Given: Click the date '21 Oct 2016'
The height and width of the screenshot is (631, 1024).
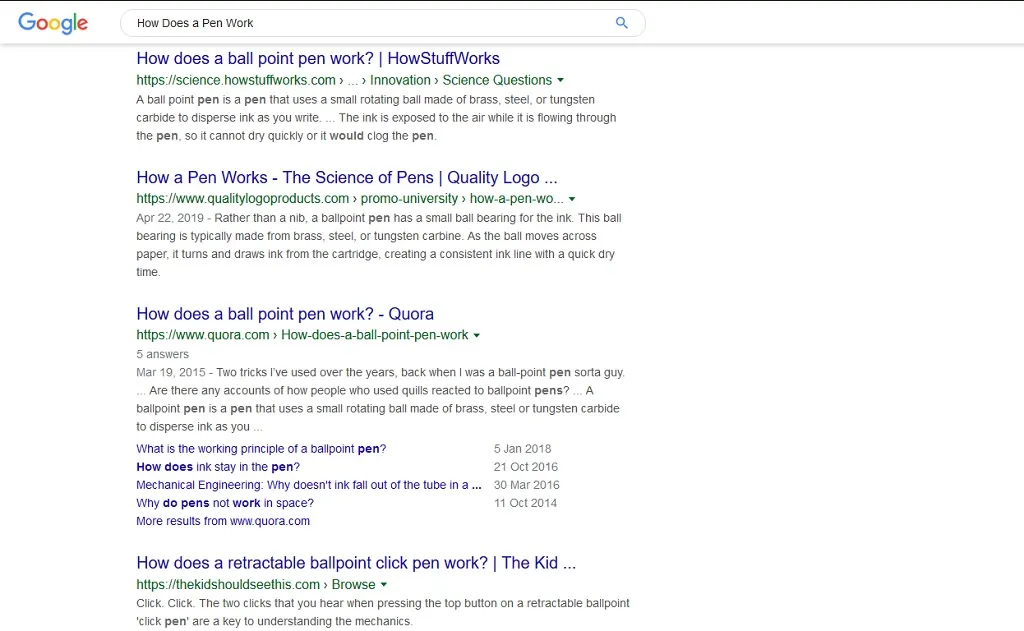Looking at the screenshot, I should coord(526,467).
